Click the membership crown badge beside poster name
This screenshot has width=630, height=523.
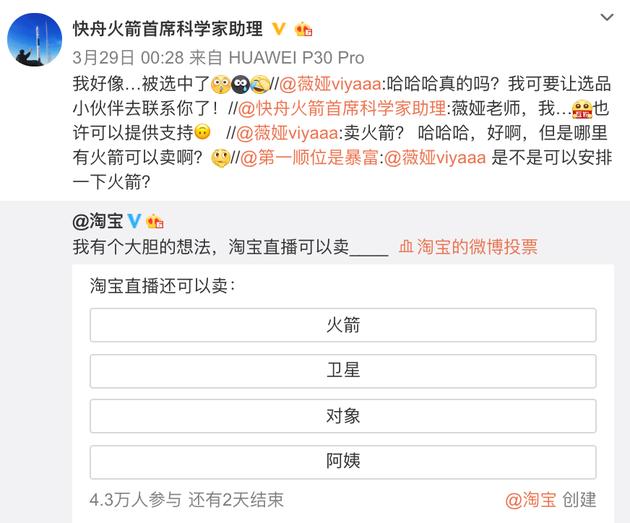(x=303, y=29)
